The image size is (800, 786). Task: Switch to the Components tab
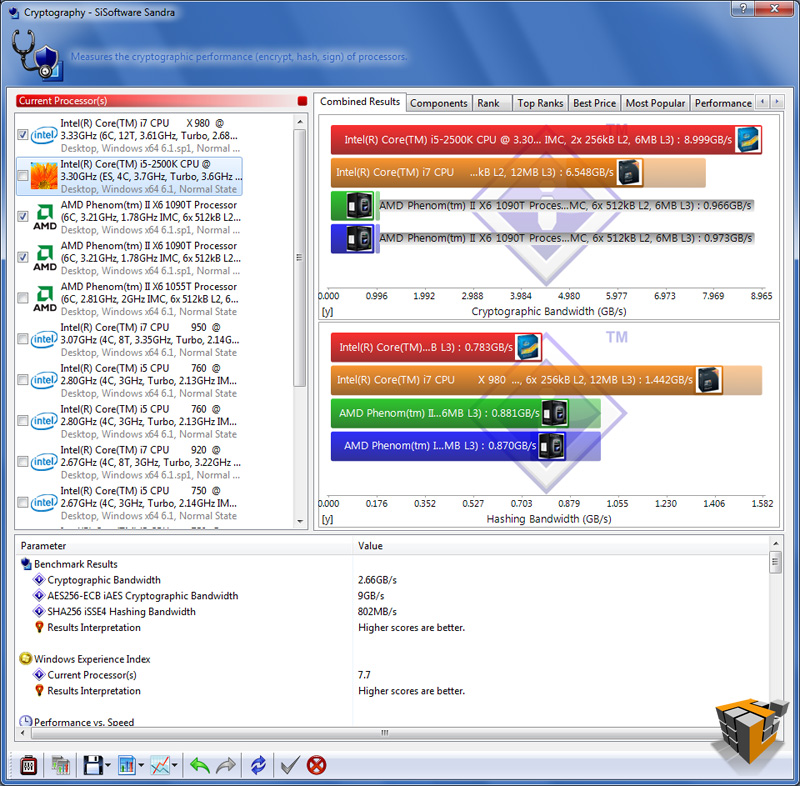point(438,103)
